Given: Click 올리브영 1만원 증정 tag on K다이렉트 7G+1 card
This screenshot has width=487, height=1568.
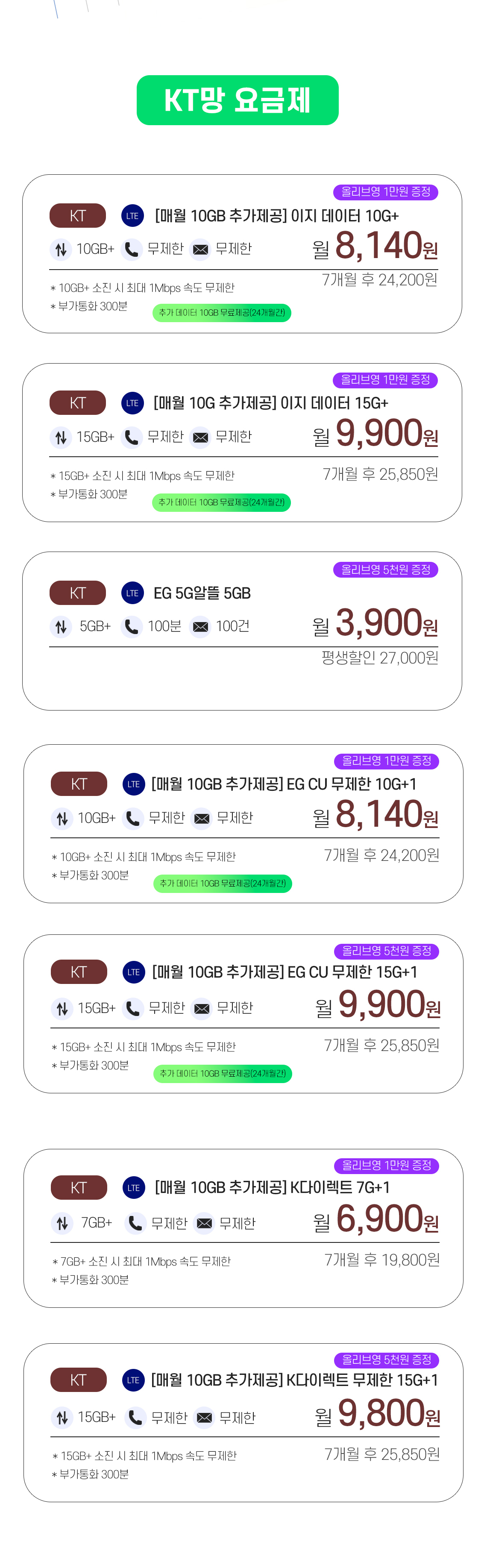Looking at the screenshot, I should (387, 1166).
